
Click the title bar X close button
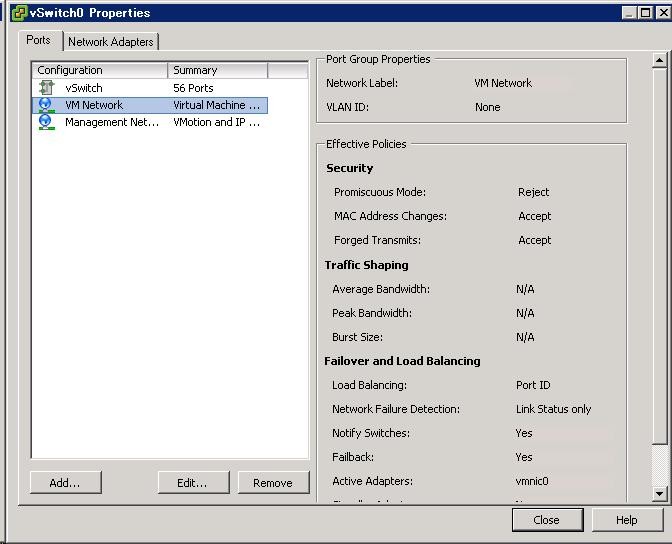(663, 13)
